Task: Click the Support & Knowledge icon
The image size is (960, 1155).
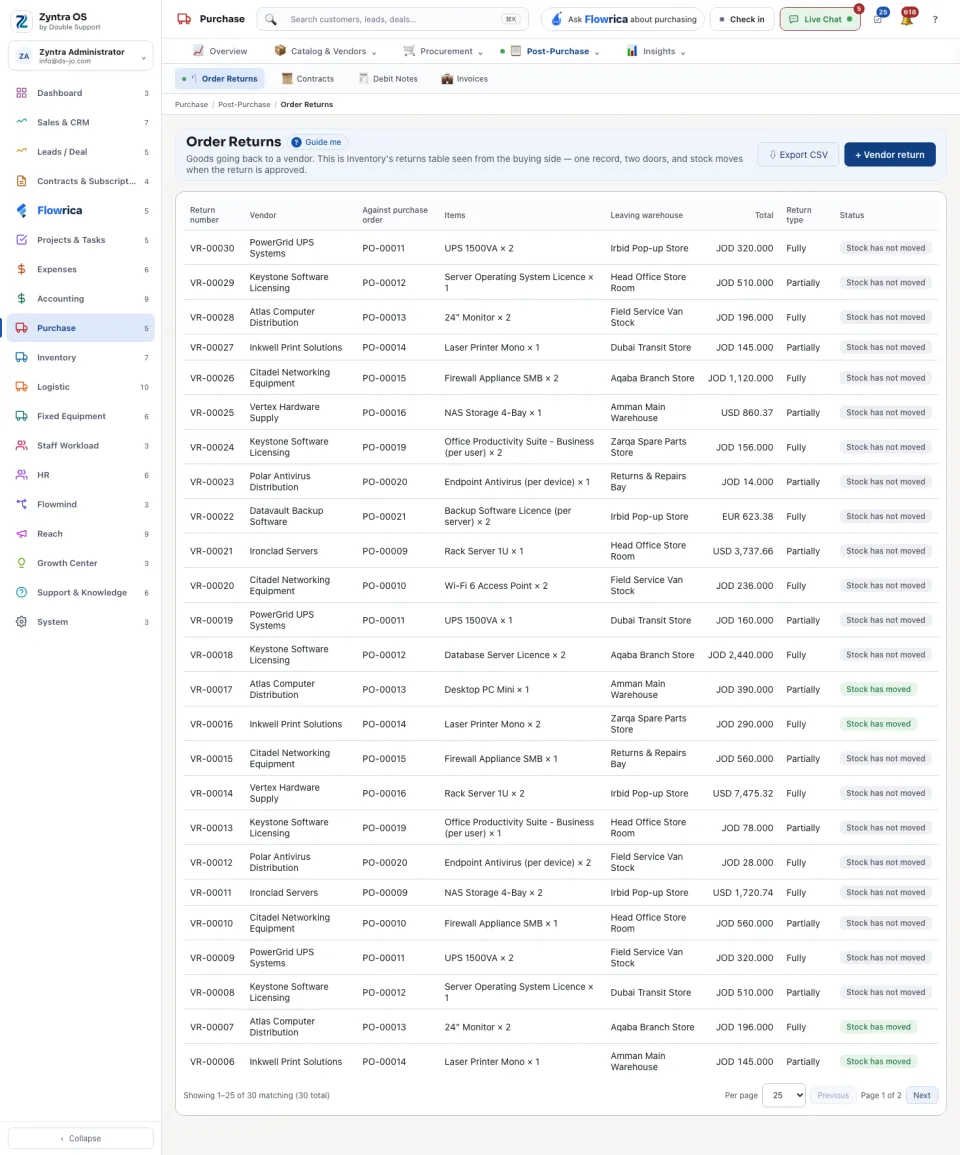Action: tap(21, 592)
